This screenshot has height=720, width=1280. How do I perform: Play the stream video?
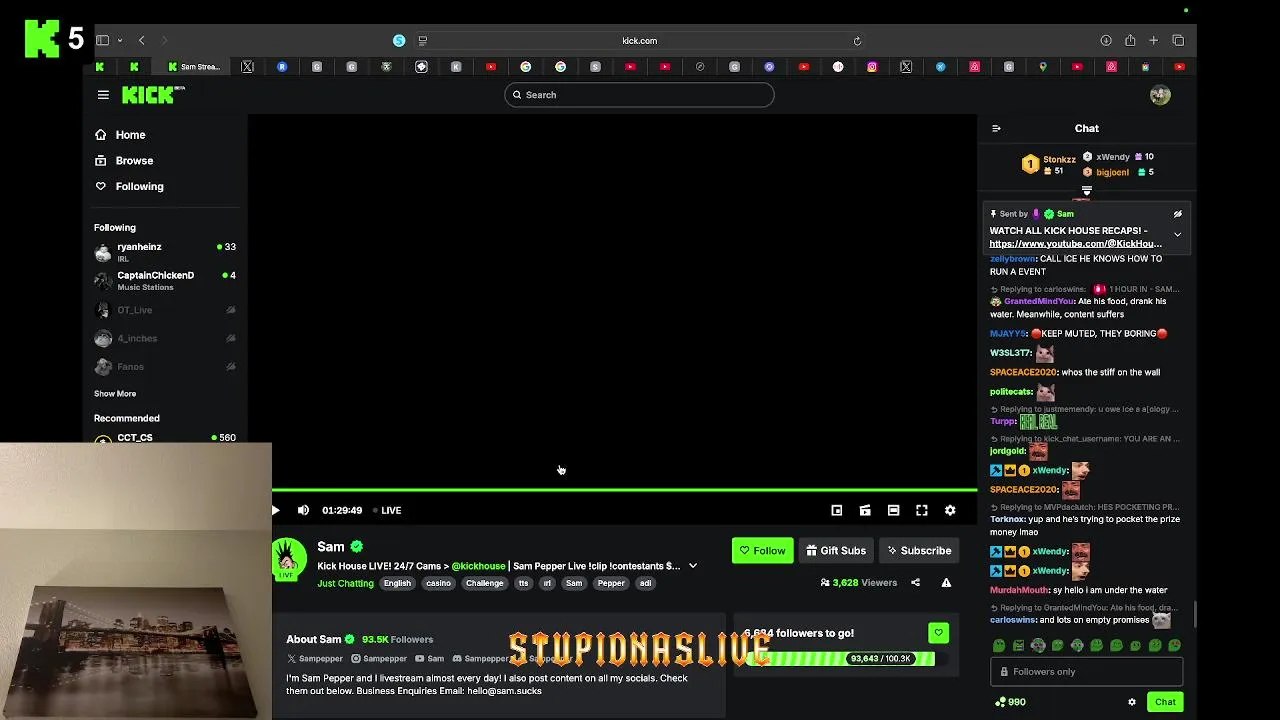[276, 510]
